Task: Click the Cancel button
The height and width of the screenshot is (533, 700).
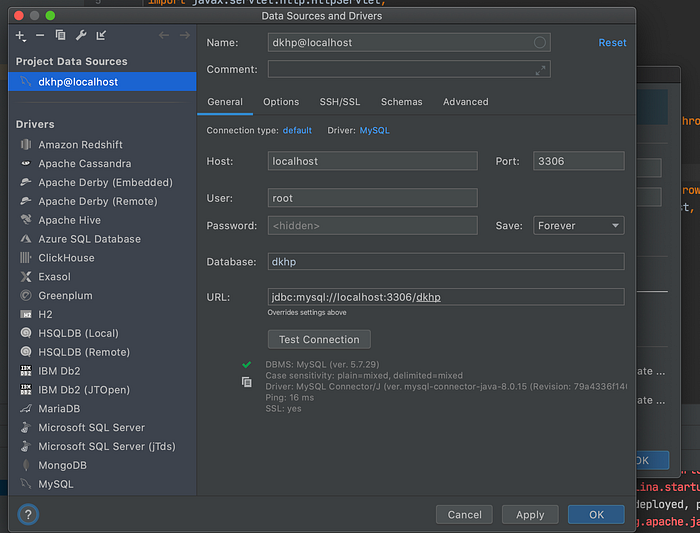Action: click(464, 514)
